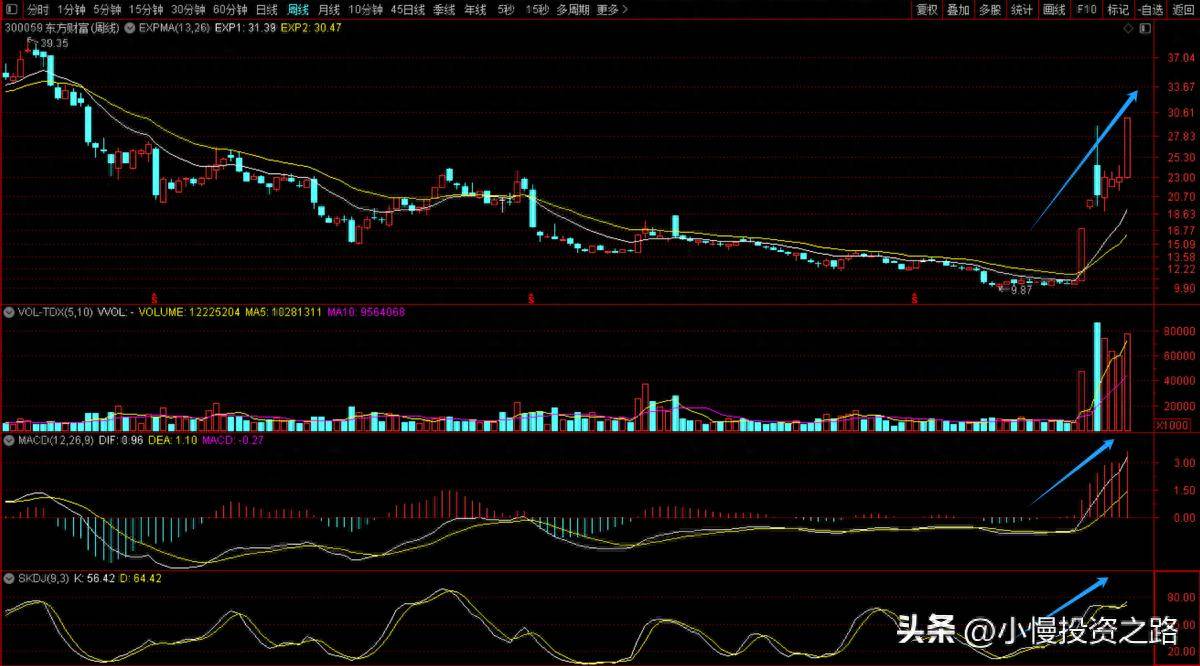This screenshot has width=1200, height=666.
Task: Click the 39.35 high price label
Action: 54,44
